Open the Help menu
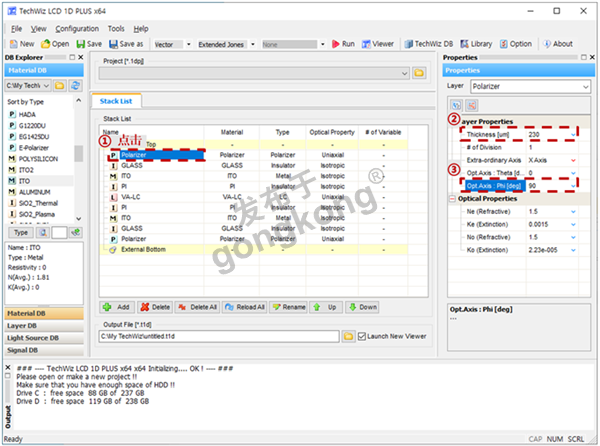 click(141, 29)
